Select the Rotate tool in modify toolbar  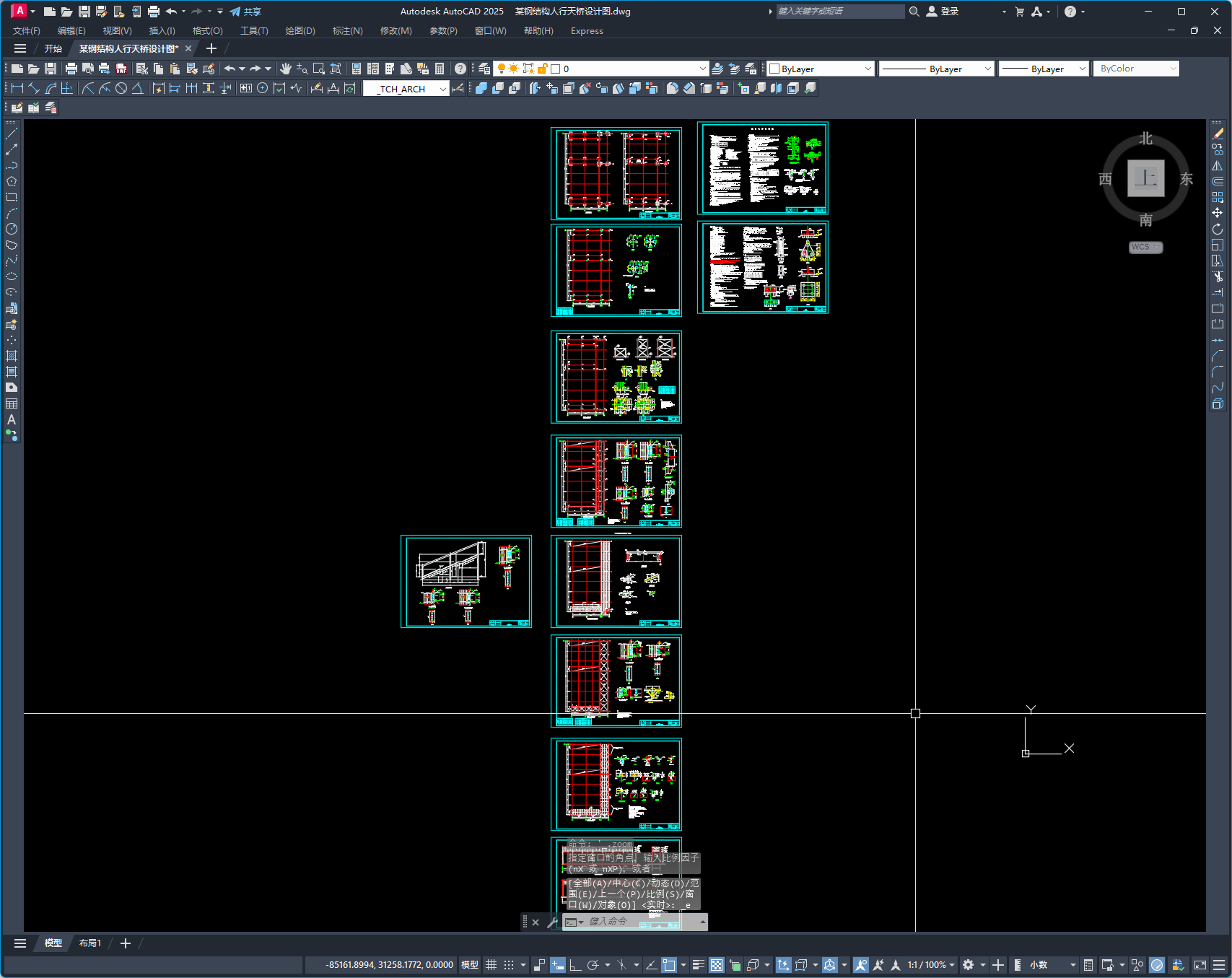(x=1218, y=229)
